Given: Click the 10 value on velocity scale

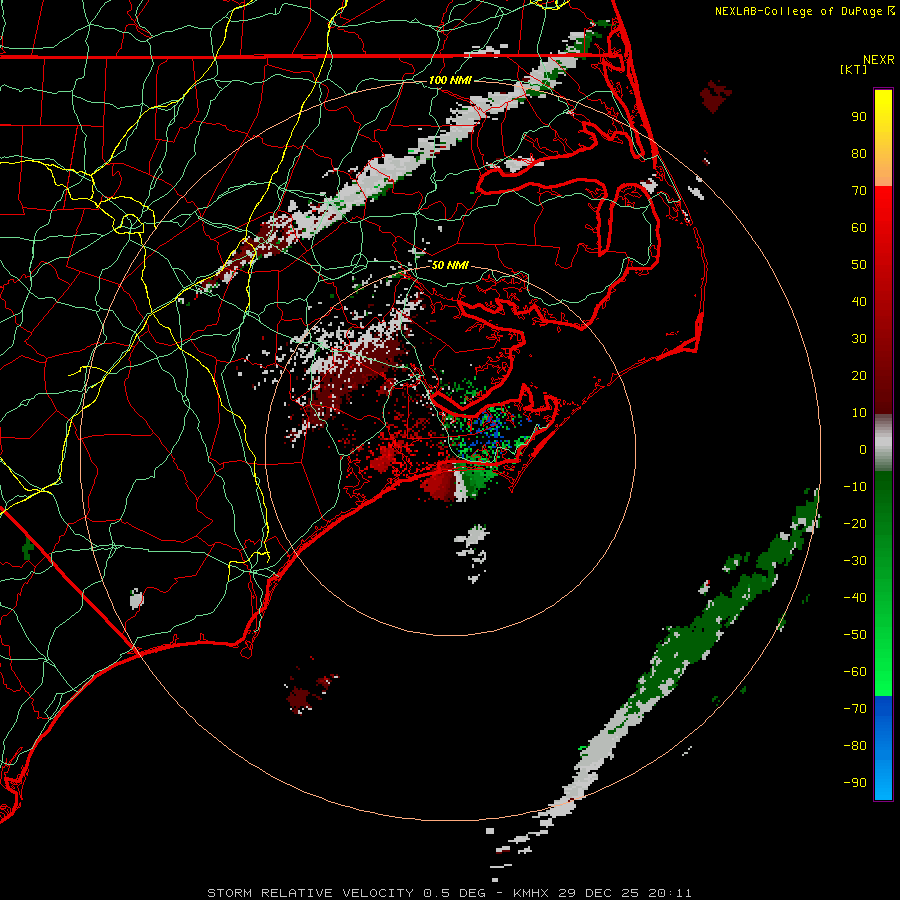Looking at the screenshot, I should click(x=859, y=413).
